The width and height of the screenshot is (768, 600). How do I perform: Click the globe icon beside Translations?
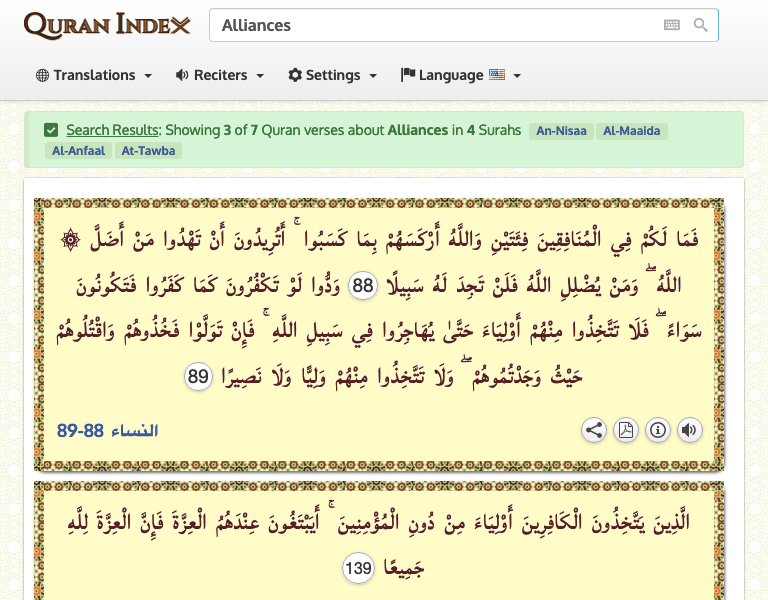(43, 75)
